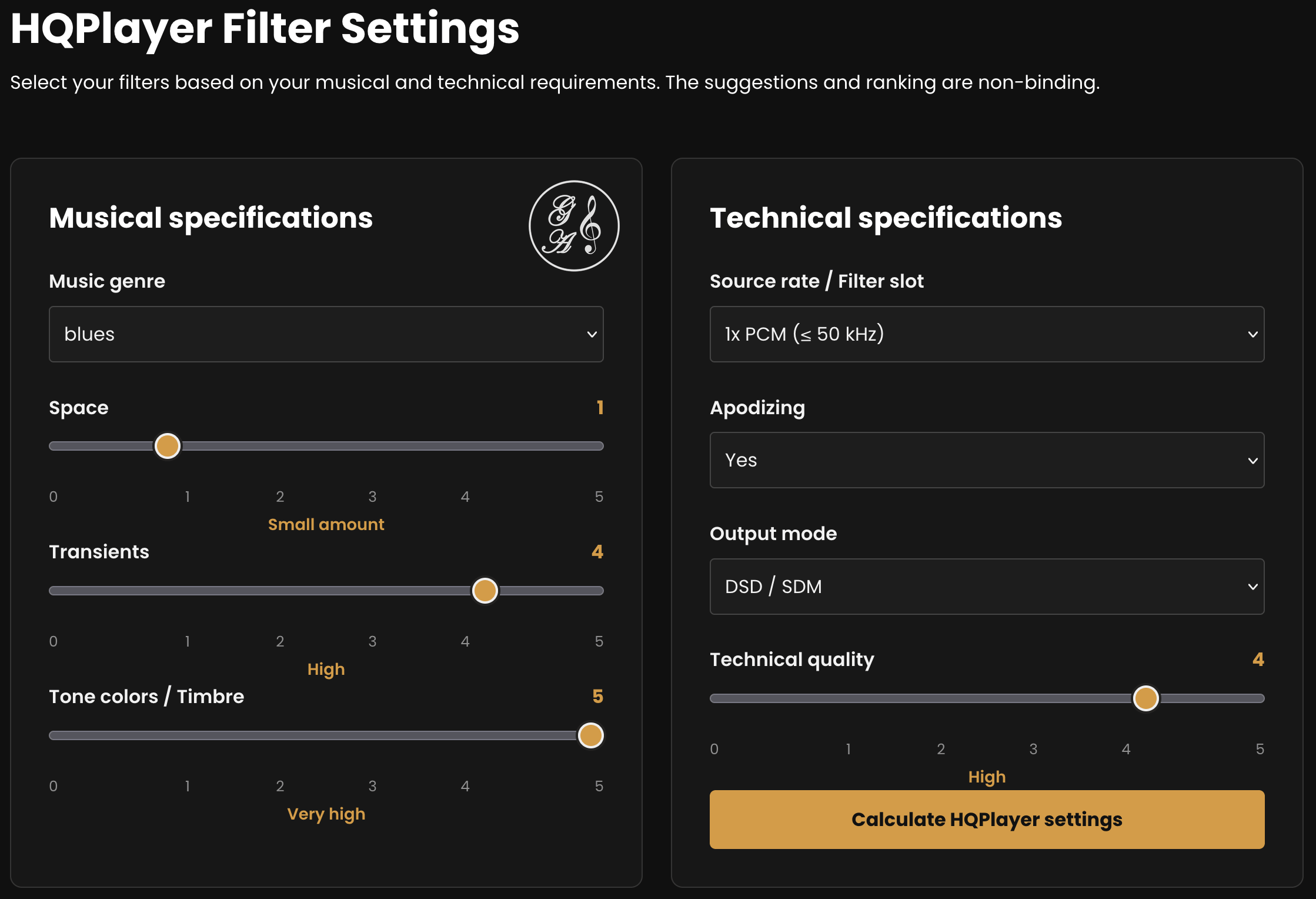Click the tick mark '0' under the Transients slider
Screen dimensions: 1316x899
tap(54, 641)
